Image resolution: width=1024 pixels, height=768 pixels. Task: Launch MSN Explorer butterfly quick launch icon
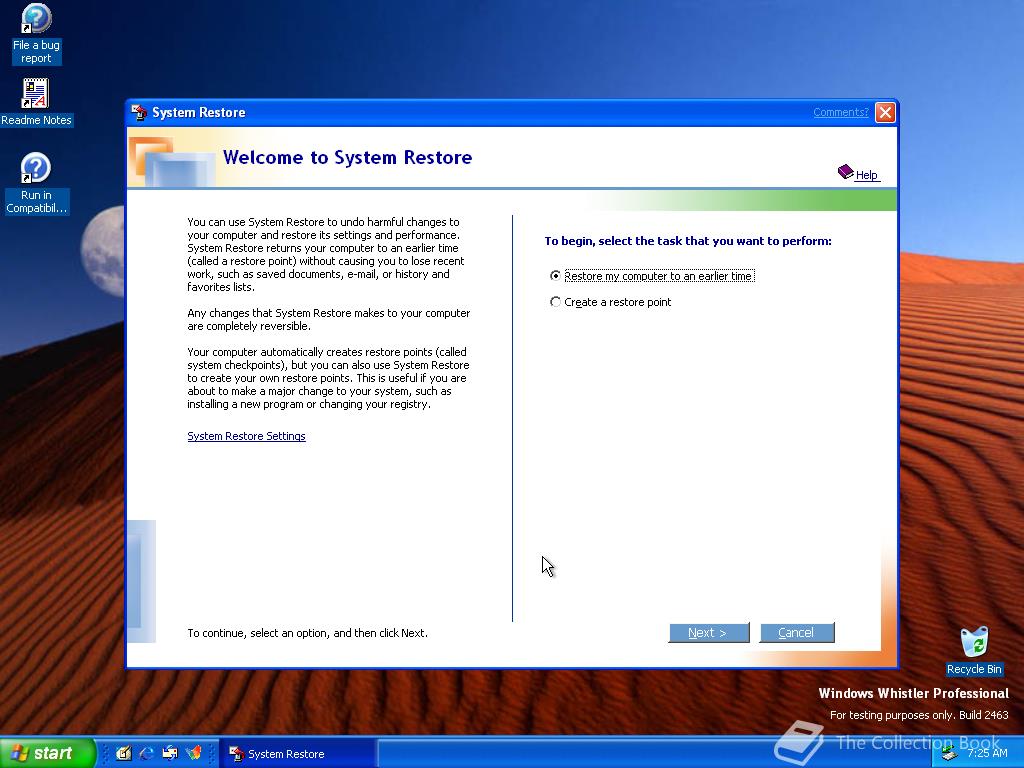coord(194,753)
